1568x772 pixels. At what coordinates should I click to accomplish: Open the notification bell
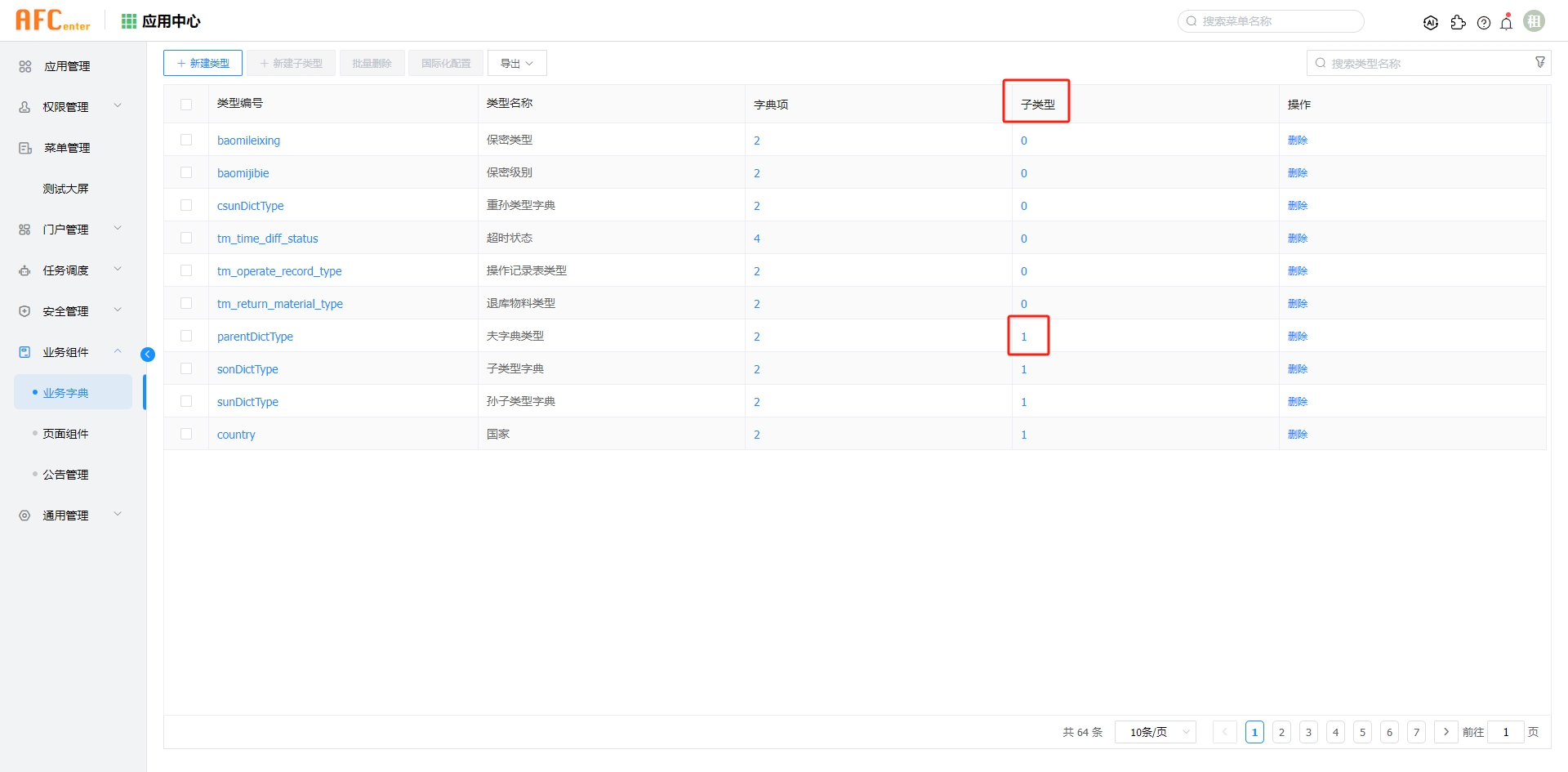1507,23
